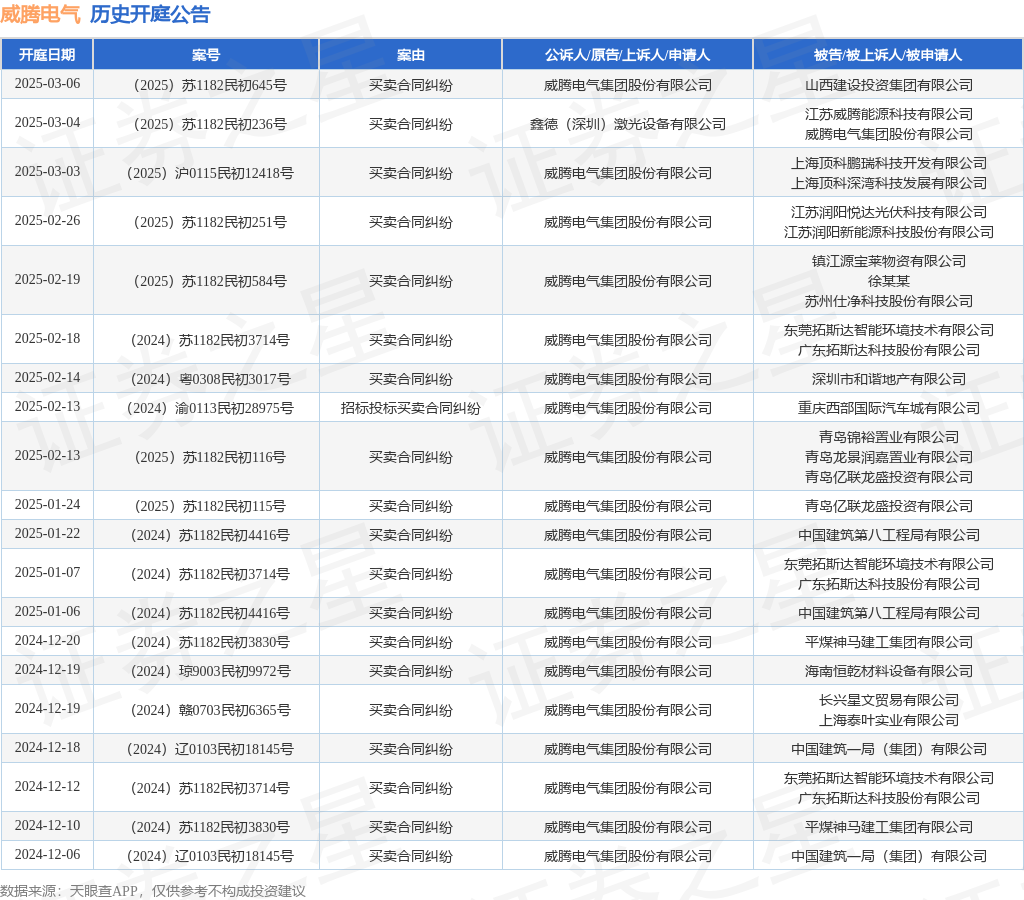Screen dimensions: 1024x900
Task: Click case number （2025）苏1182民初251号
Action: point(206,222)
